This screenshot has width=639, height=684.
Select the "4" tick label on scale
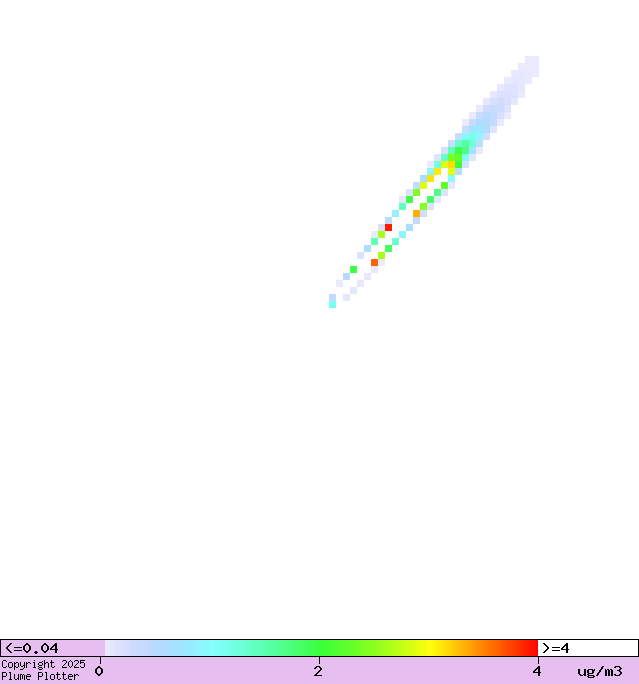(537, 671)
